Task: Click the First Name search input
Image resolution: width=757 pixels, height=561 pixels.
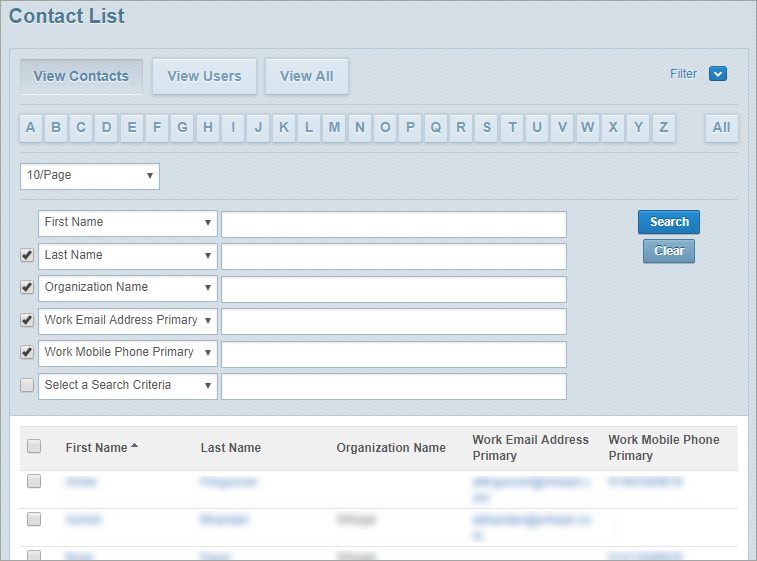Action: [x=394, y=224]
